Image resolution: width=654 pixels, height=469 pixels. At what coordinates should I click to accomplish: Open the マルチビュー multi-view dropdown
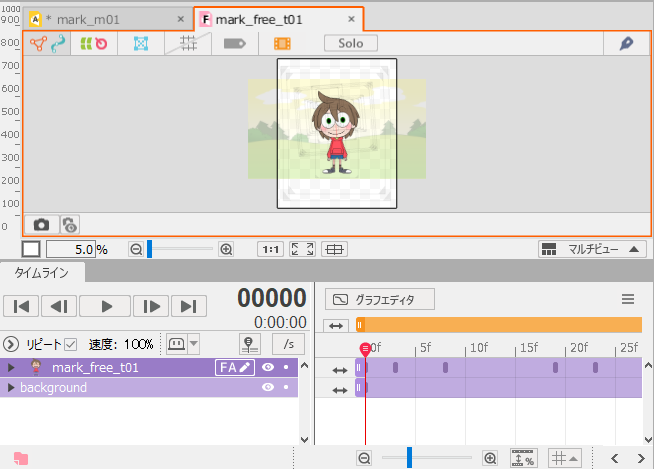(592, 249)
